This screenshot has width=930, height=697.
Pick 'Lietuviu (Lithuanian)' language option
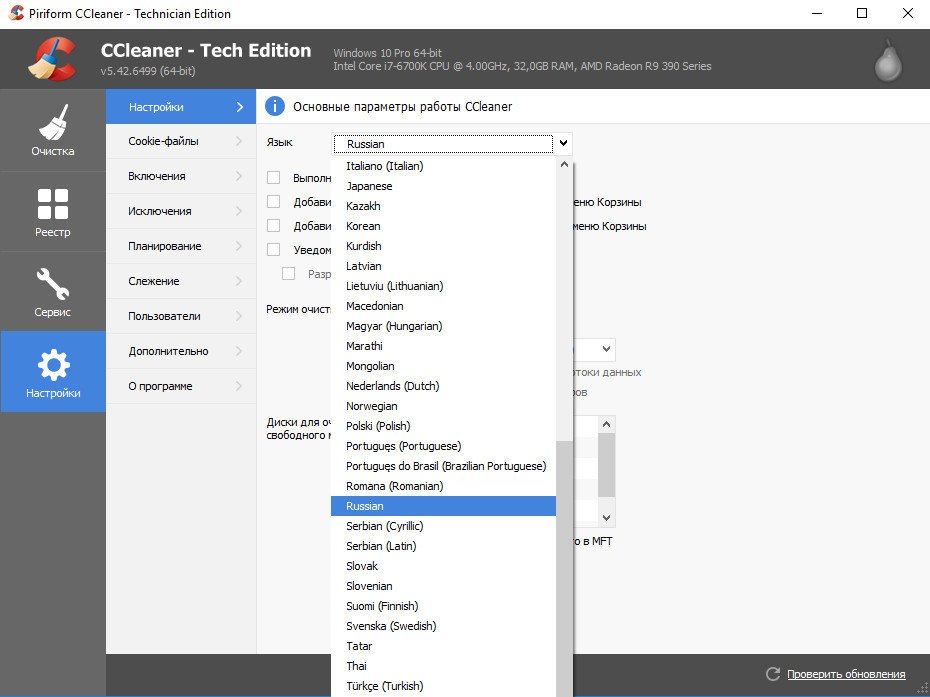click(444, 286)
